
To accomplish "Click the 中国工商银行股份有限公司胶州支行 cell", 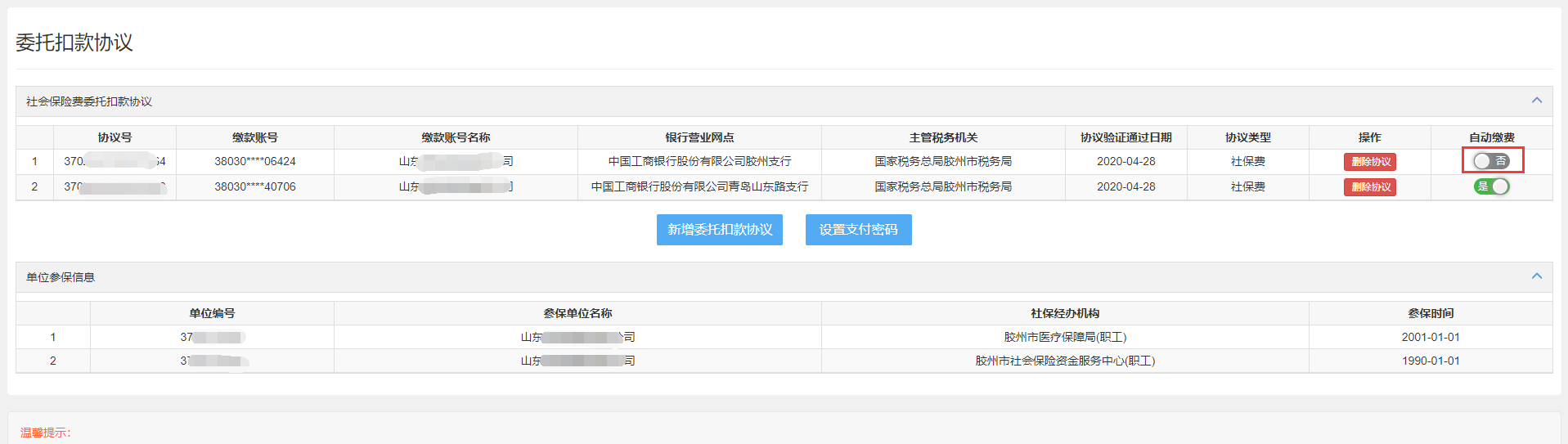I will click(x=699, y=162).
